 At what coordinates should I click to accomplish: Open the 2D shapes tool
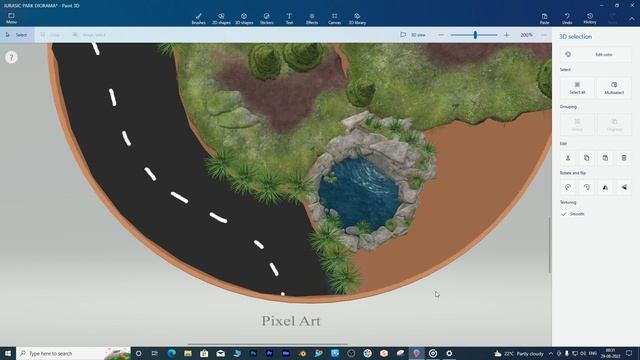(221, 18)
